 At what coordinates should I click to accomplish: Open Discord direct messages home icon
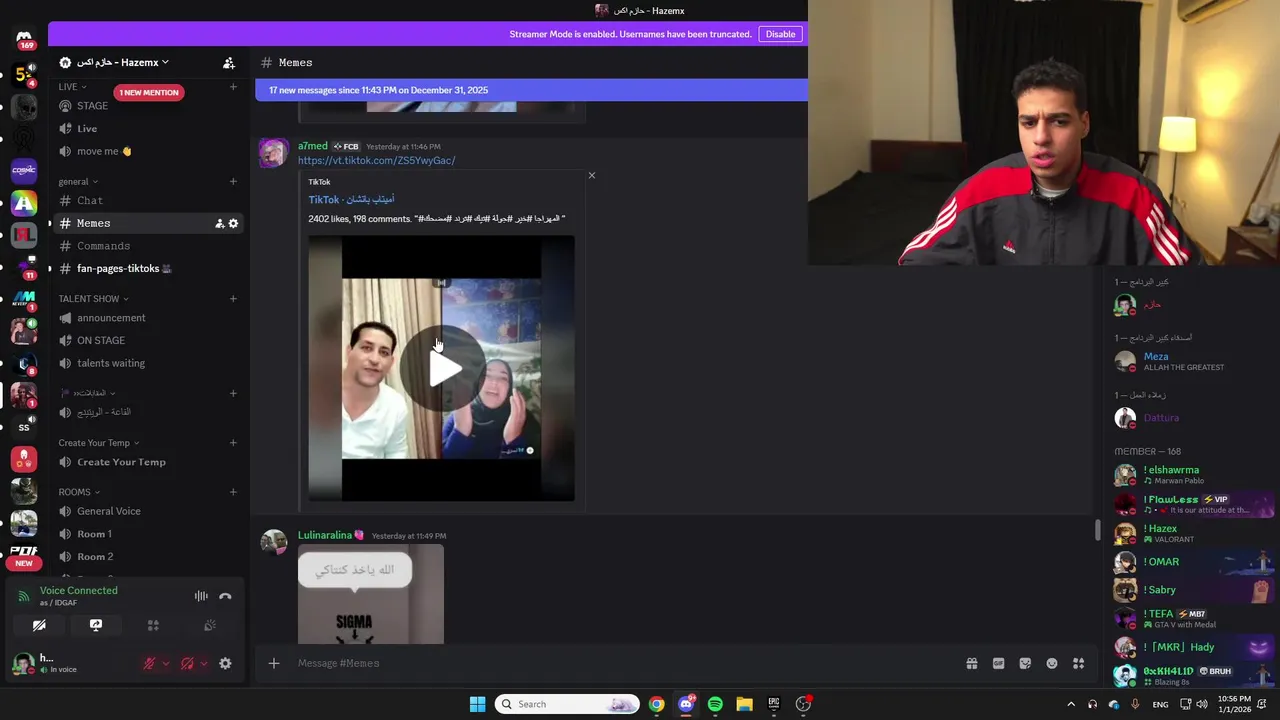click(24, 38)
